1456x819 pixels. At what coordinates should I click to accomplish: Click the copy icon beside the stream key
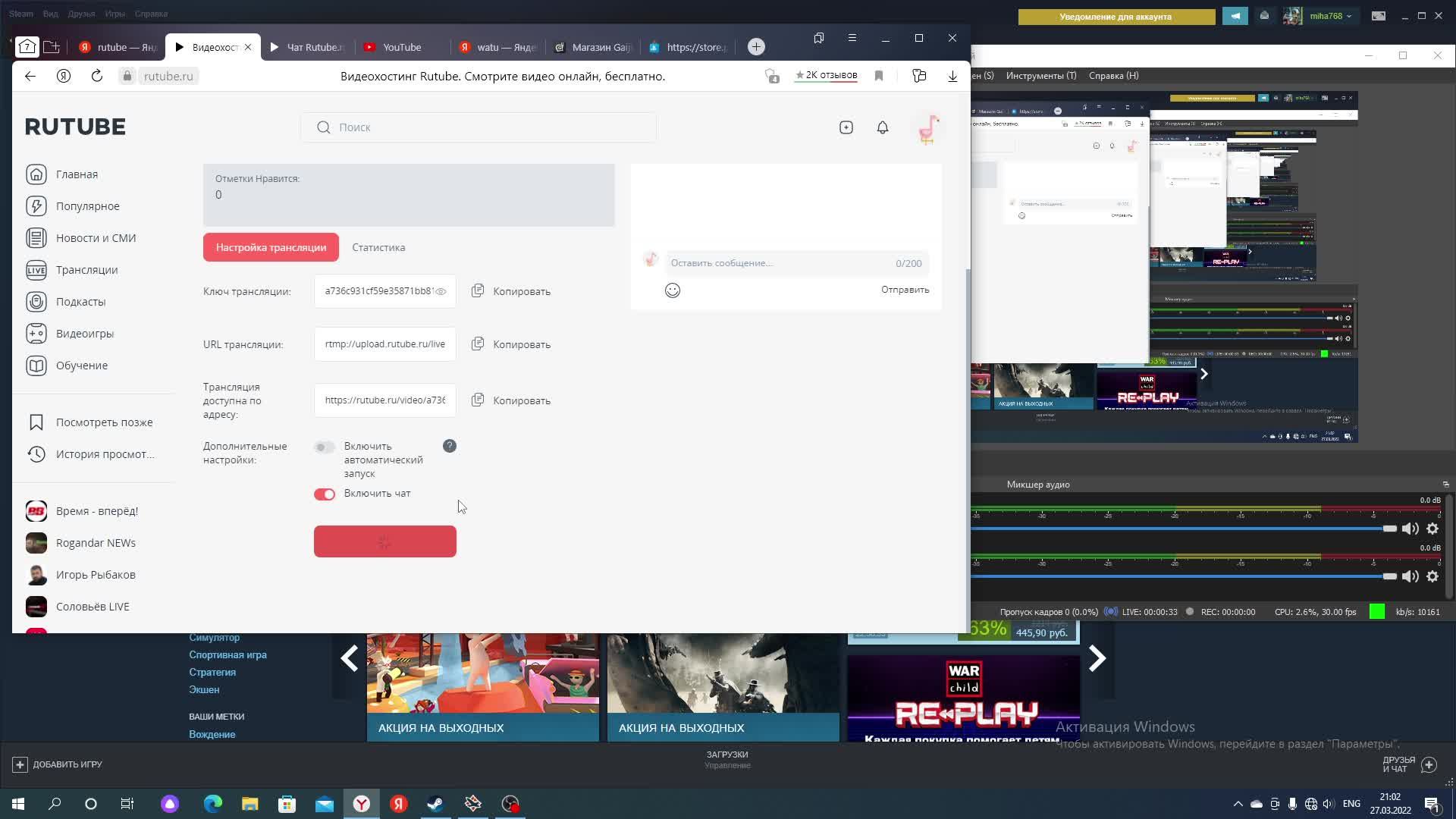click(478, 291)
